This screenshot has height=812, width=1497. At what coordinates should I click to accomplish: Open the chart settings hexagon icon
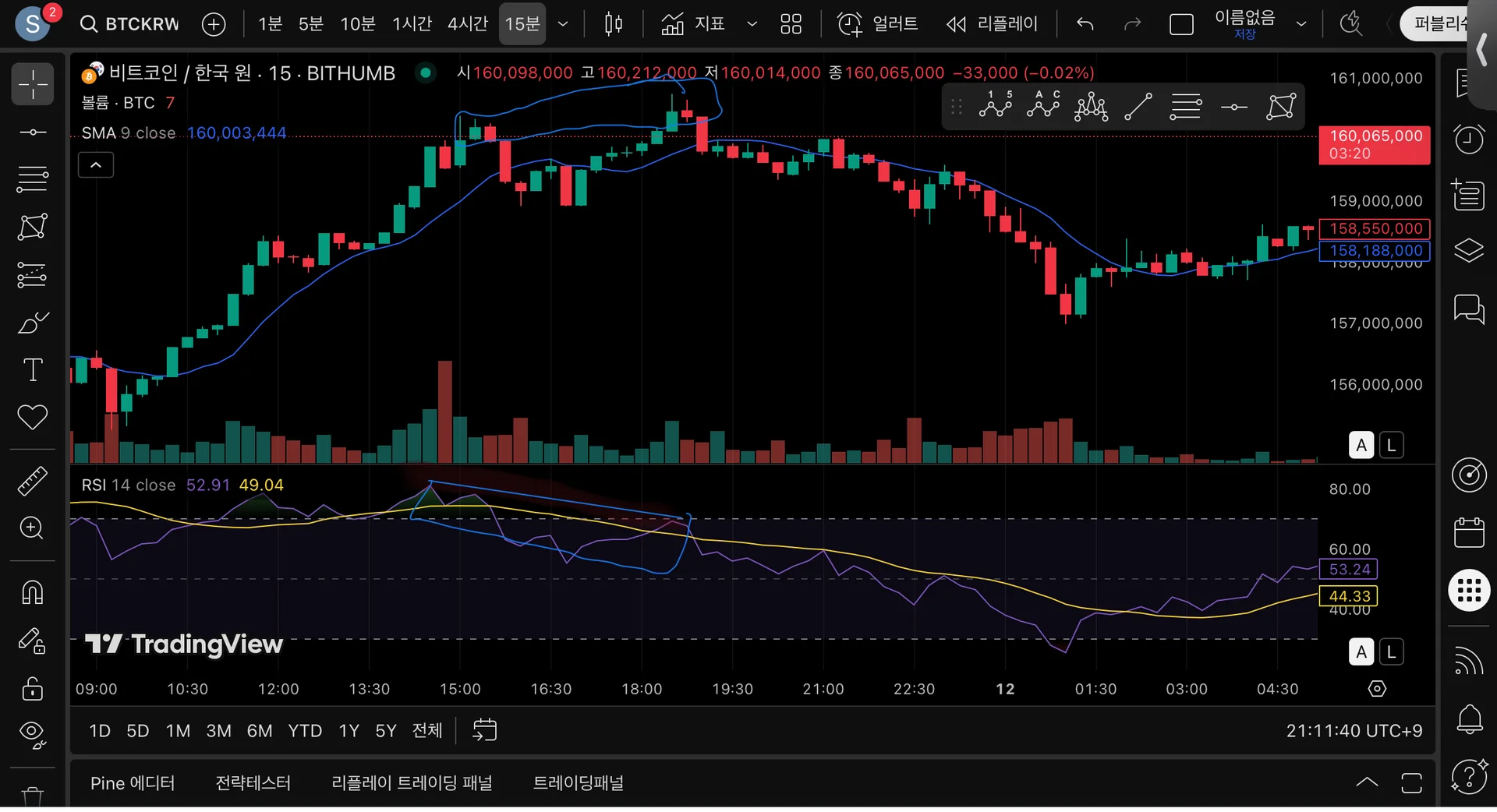[1378, 689]
